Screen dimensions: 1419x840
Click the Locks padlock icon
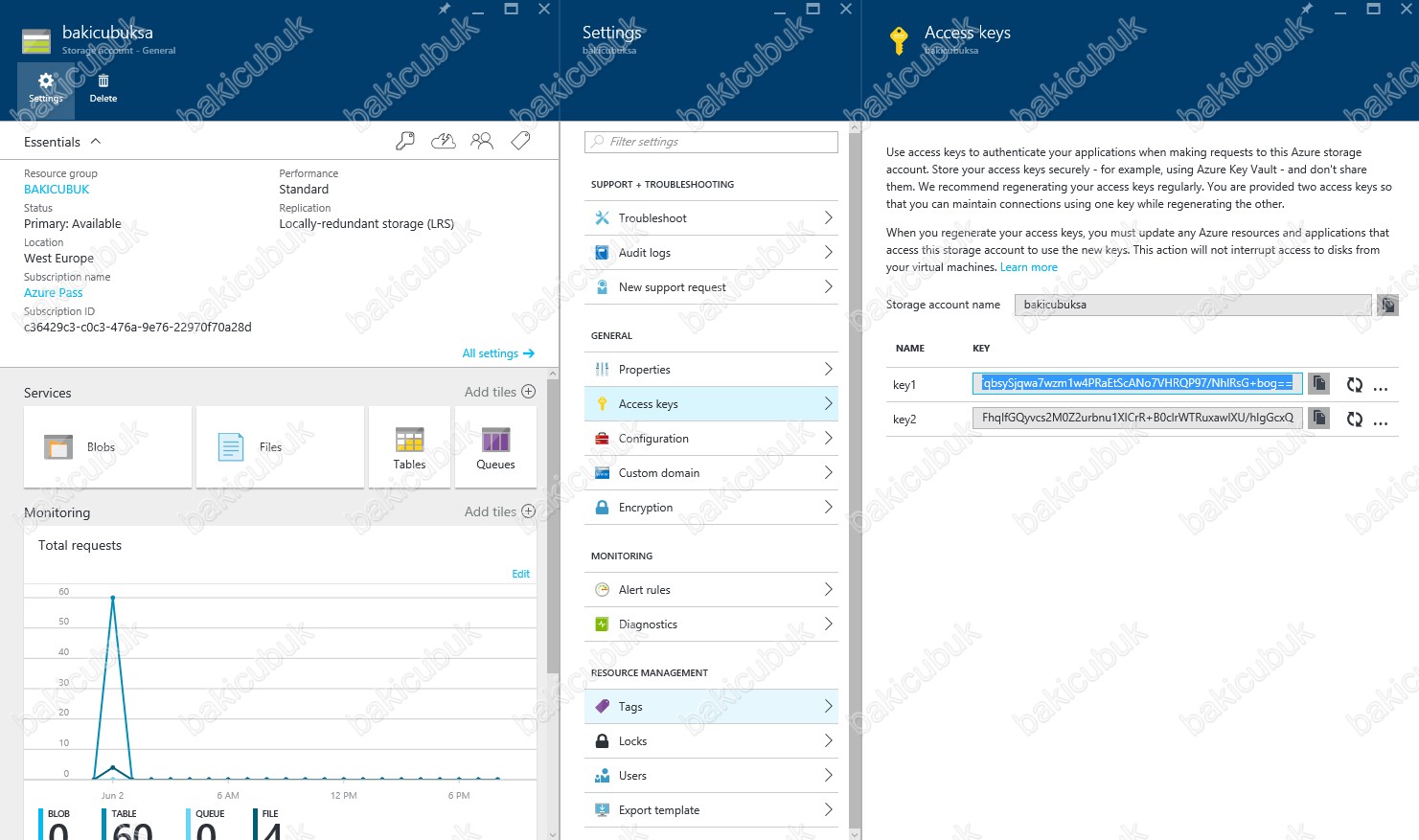click(x=603, y=741)
